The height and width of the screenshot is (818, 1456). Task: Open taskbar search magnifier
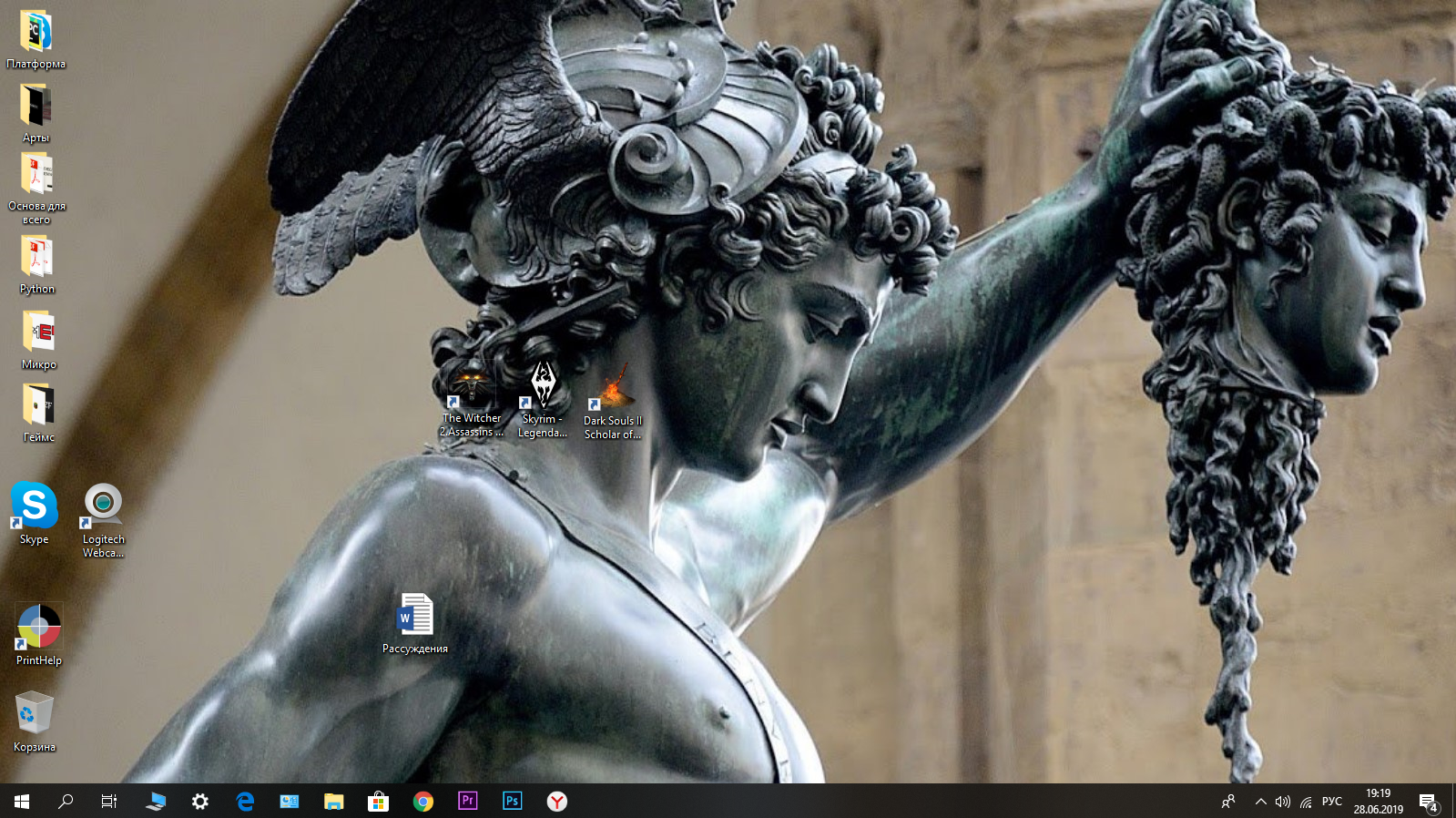[x=66, y=802]
